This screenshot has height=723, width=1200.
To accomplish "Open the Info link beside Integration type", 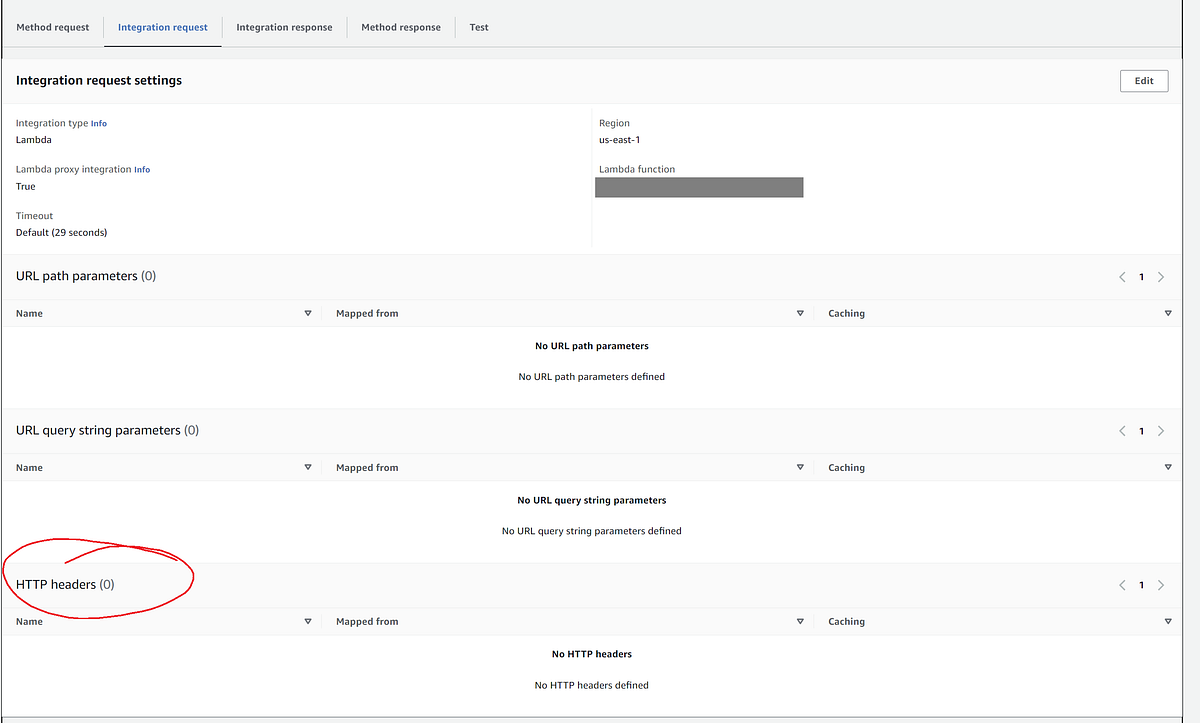I will point(98,122).
